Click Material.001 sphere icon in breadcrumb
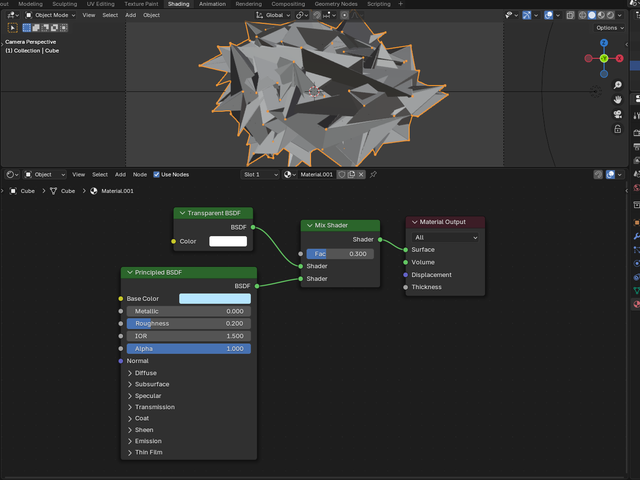640x480 pixels. click(93, 191)
